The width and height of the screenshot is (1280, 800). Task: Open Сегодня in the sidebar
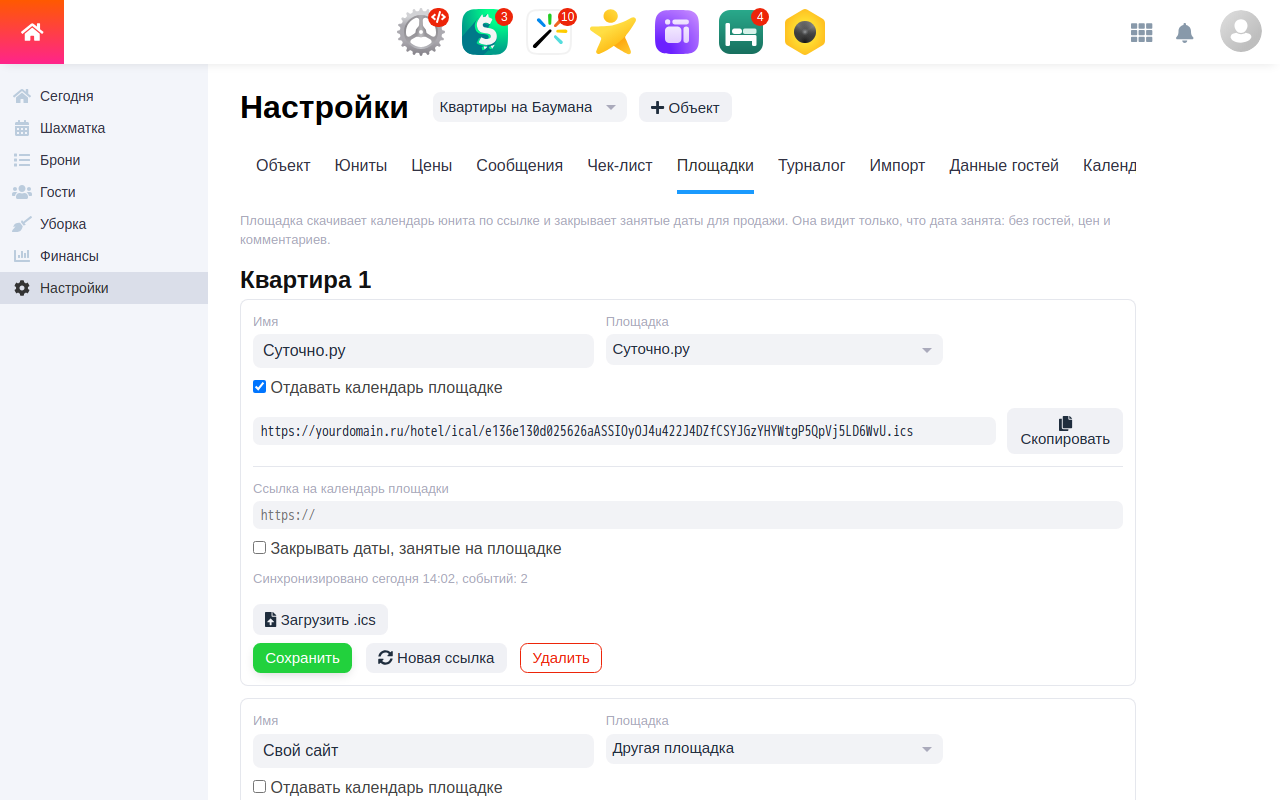point(104,96)
